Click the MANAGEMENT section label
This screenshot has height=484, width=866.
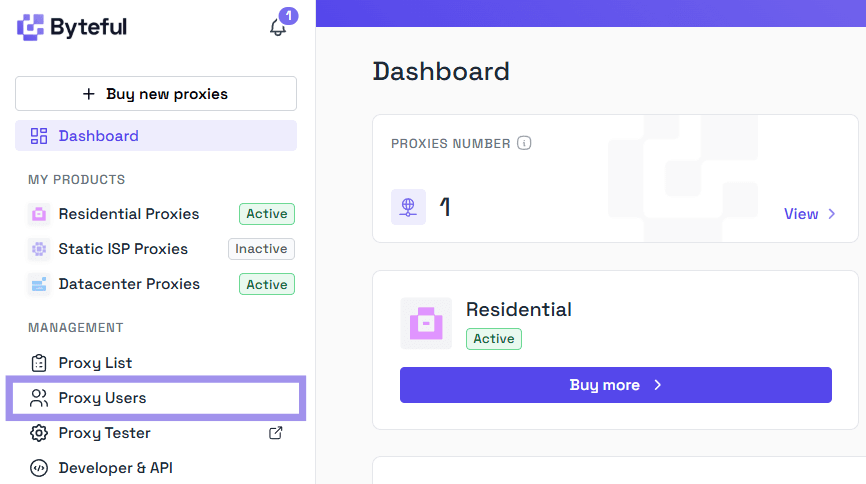click(76, 328)
